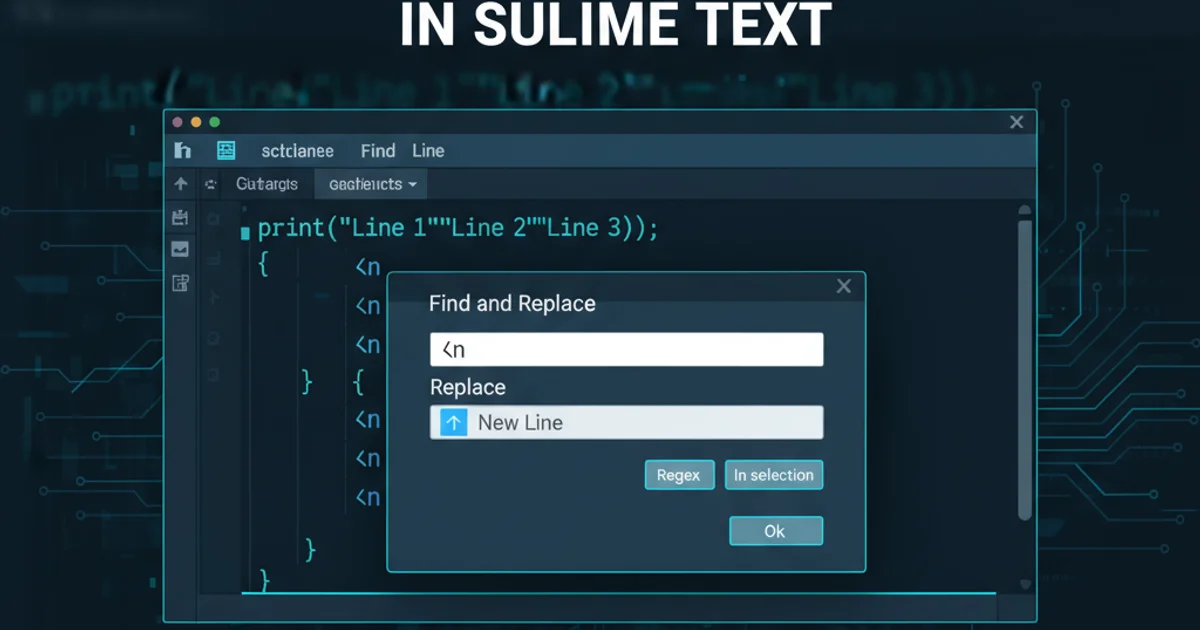This screenshot has height=630, width=1200.
Task: Click the top sidebar icon below the up arrow
Action: (181, 217)
